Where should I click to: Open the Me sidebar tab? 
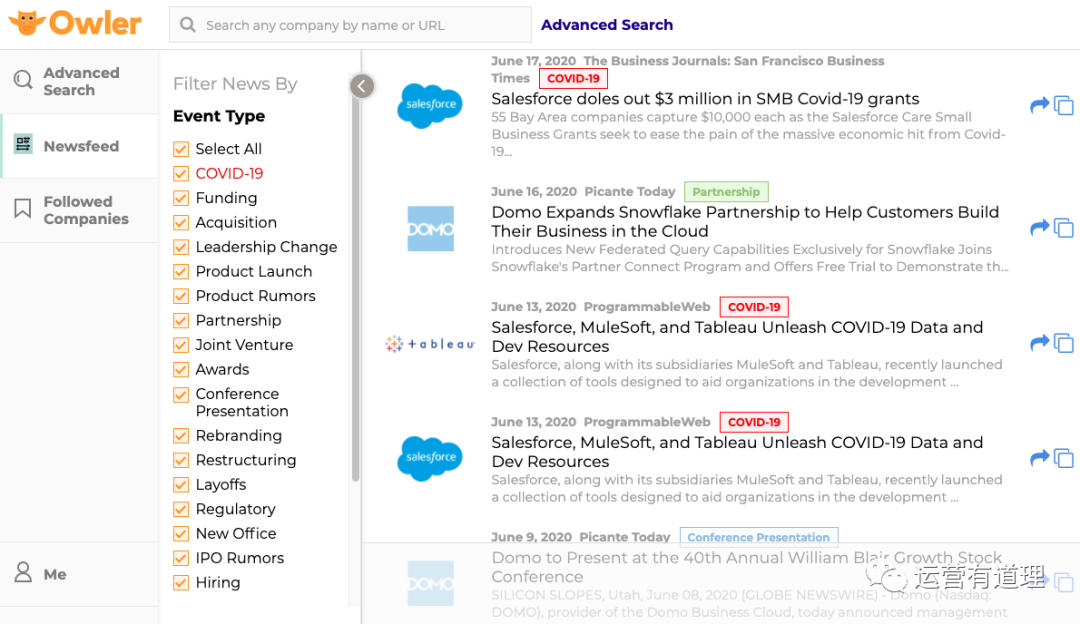(x=79, y=574)
